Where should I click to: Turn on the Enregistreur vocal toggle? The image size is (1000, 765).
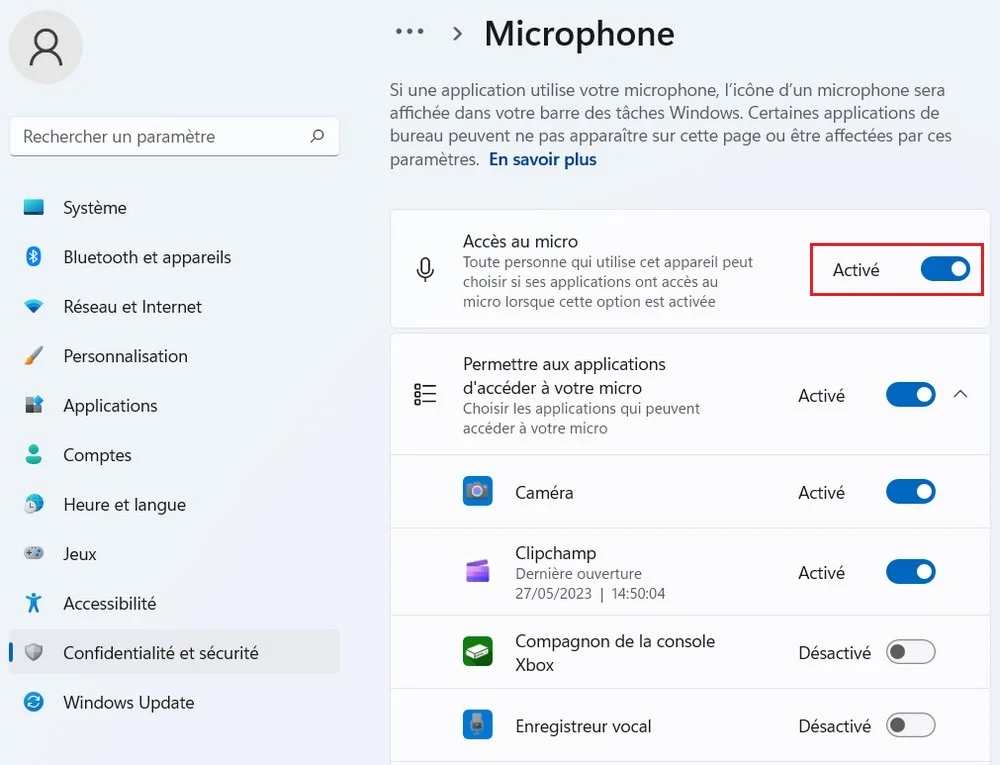coord(910,725)
